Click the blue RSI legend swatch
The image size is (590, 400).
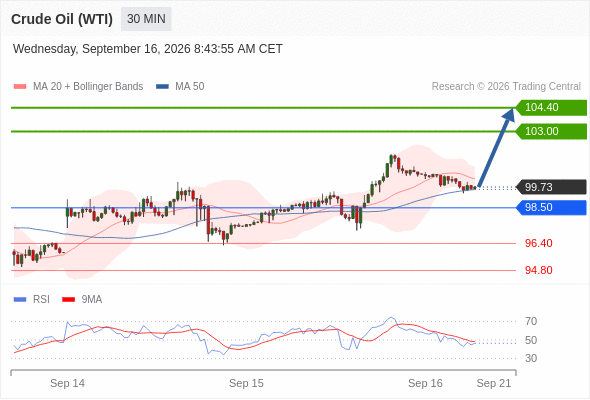[20, 300]
